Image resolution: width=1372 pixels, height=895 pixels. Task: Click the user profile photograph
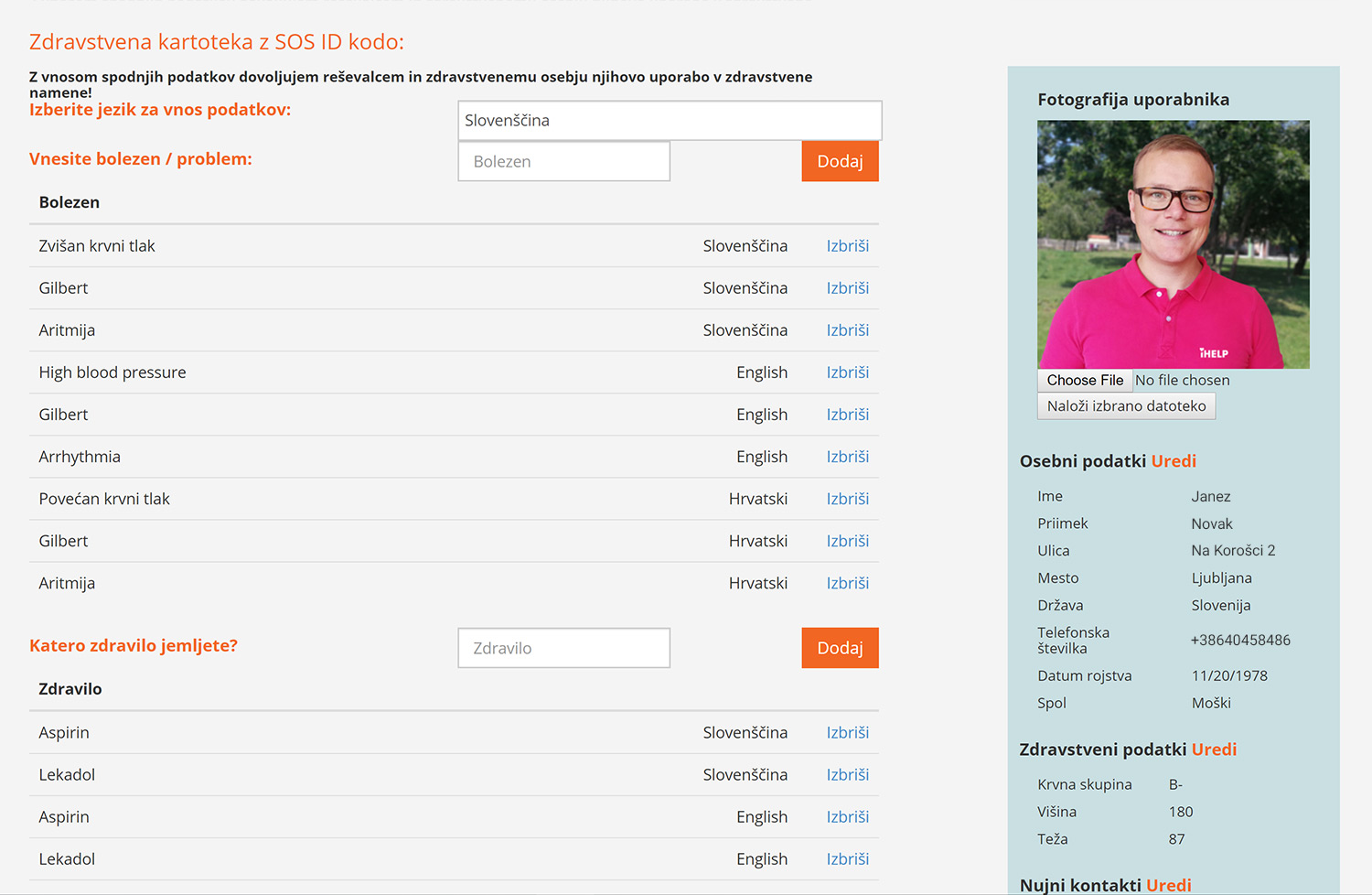(x=1173, y=244)
